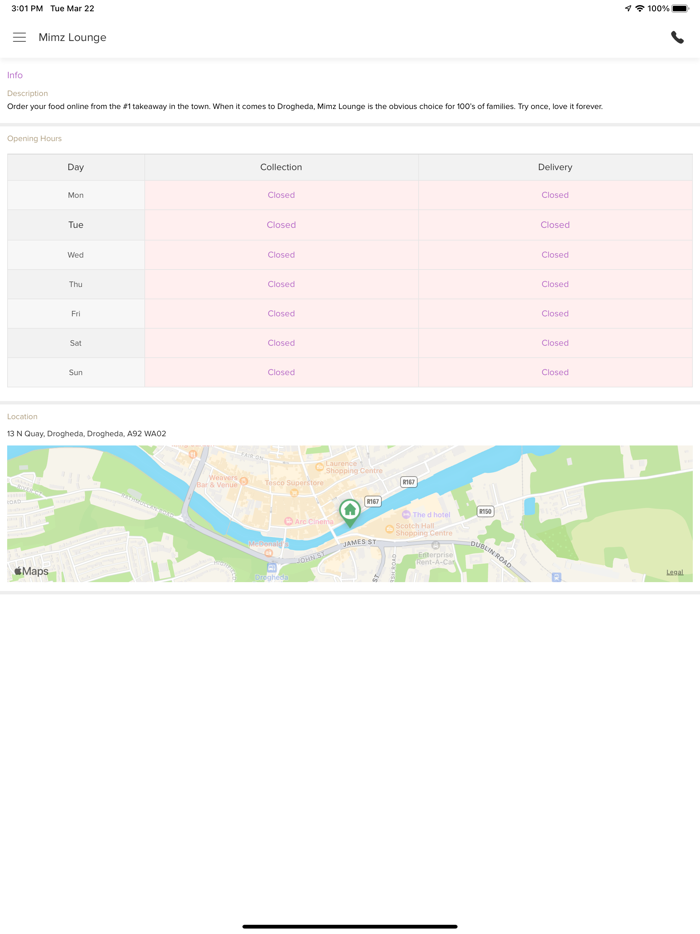Tap McDonald's marker on map
The width and height of the screenshot is (700, 934).
pyautogui.click(x=269, y=548)
